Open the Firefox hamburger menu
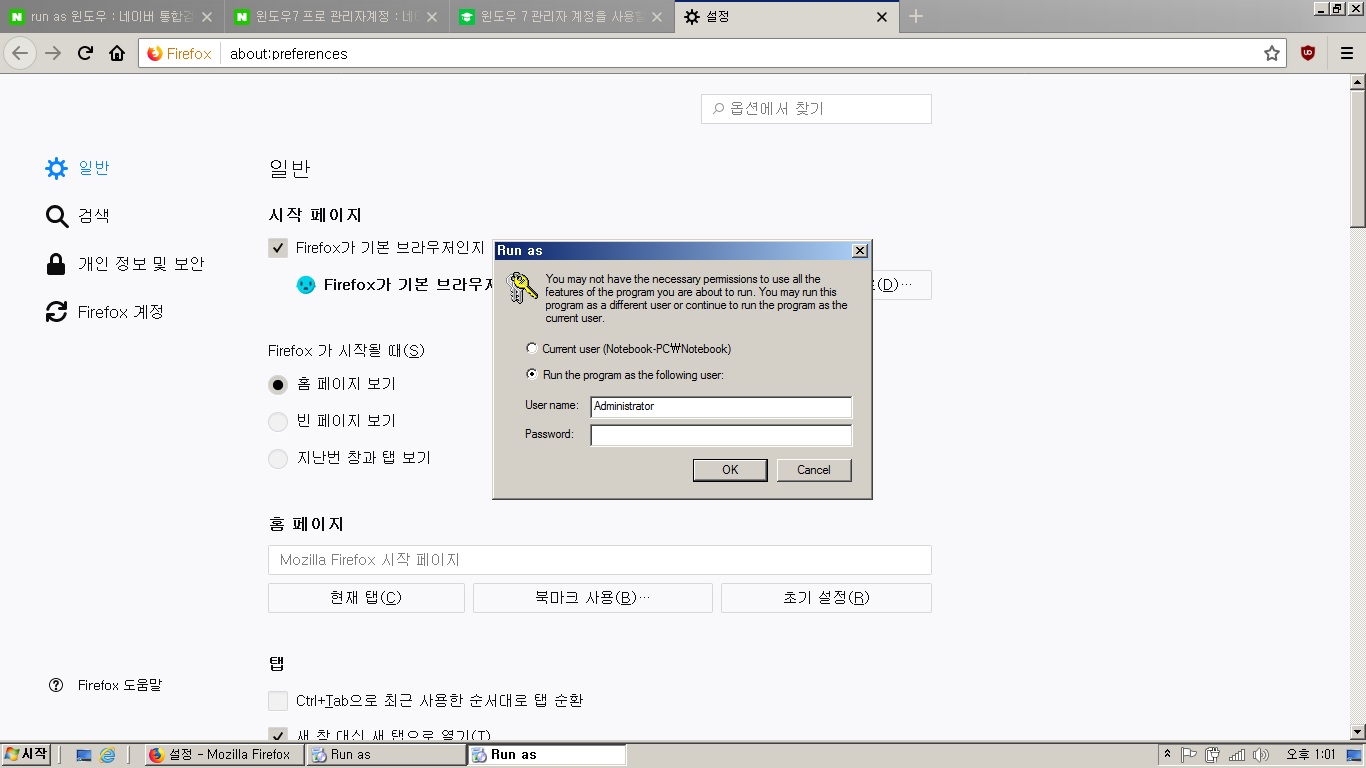Image resolution: width=1366 pixels, height=768 pixels. click(1346, 54)
